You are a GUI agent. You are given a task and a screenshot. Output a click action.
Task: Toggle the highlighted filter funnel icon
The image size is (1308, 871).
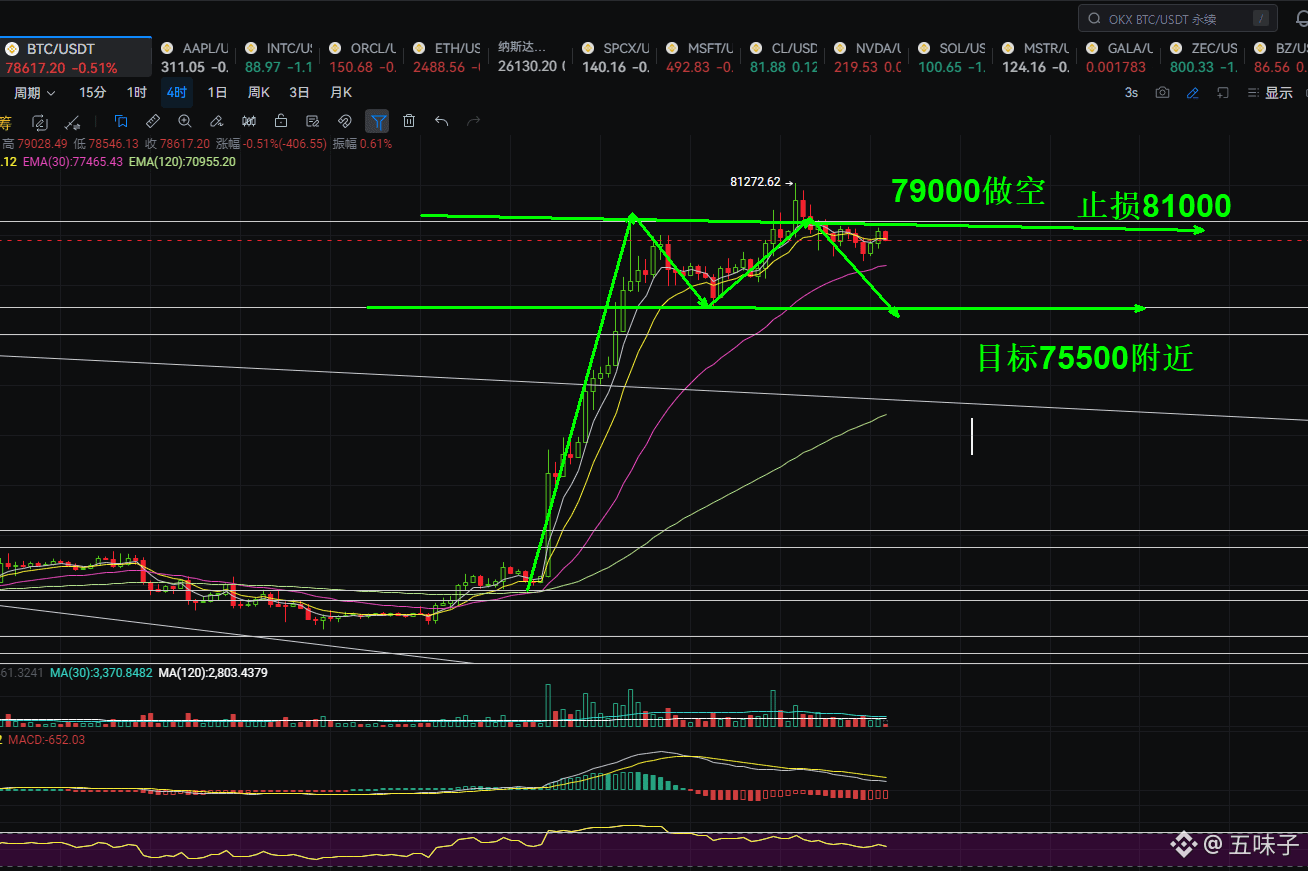[377, 122]
